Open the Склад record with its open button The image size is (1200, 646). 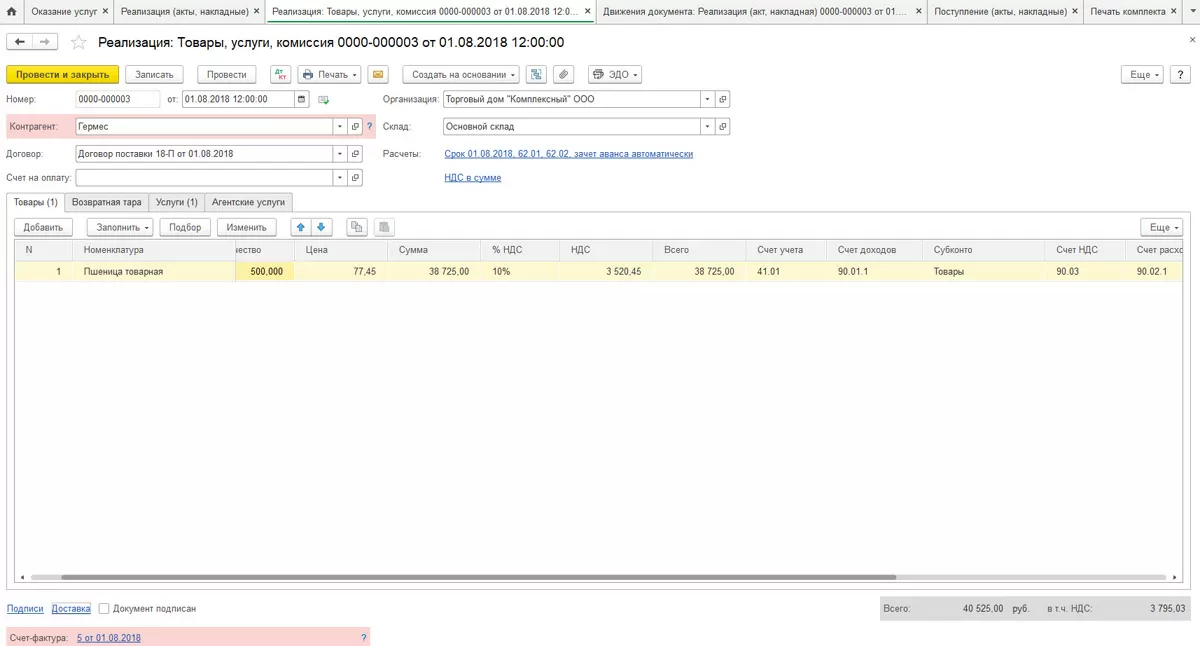tap(722, 127)
